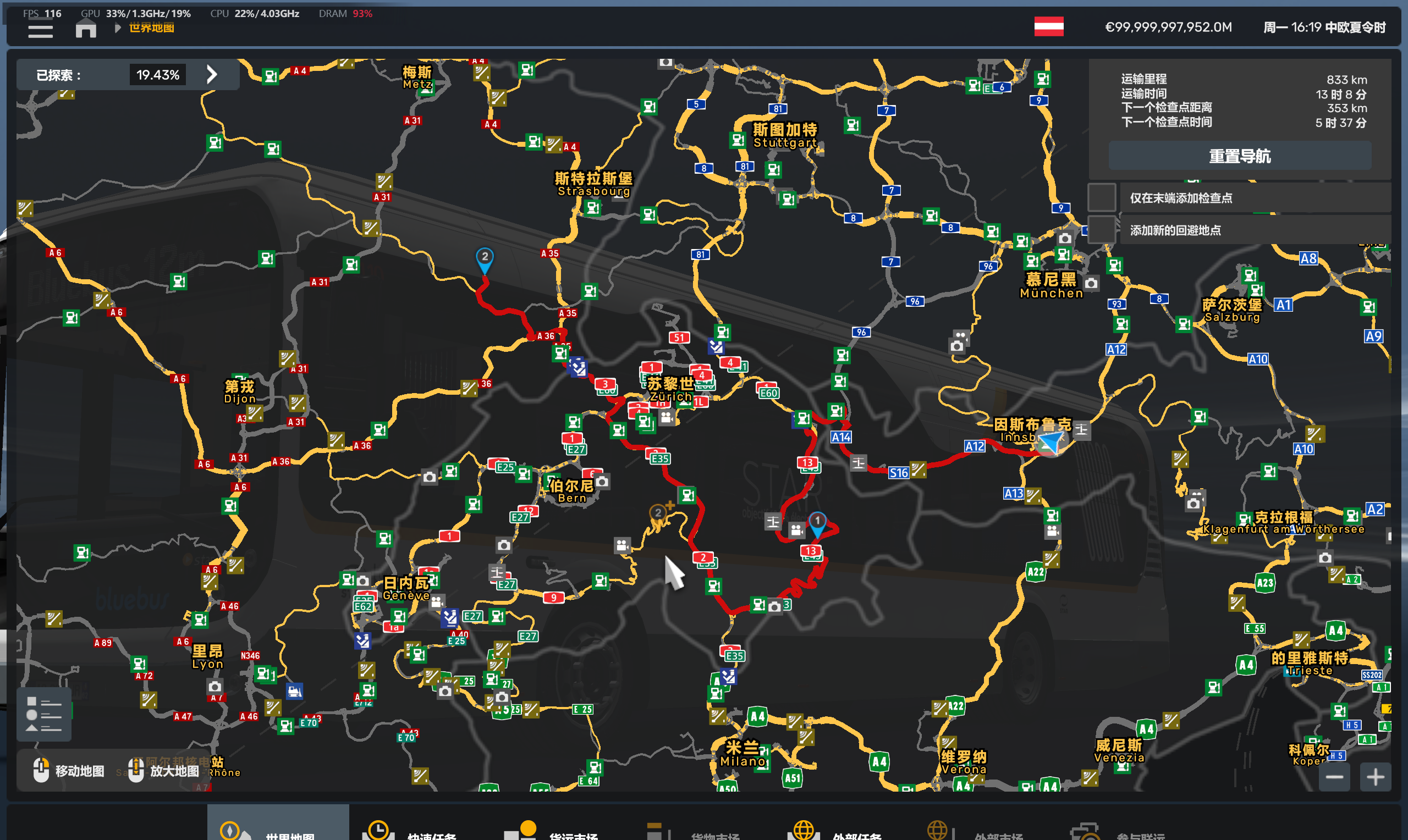1408x840 pixels.
Task: Click the money balance €99,999,997,952.0M
Action: click(x=1168, y=27)
